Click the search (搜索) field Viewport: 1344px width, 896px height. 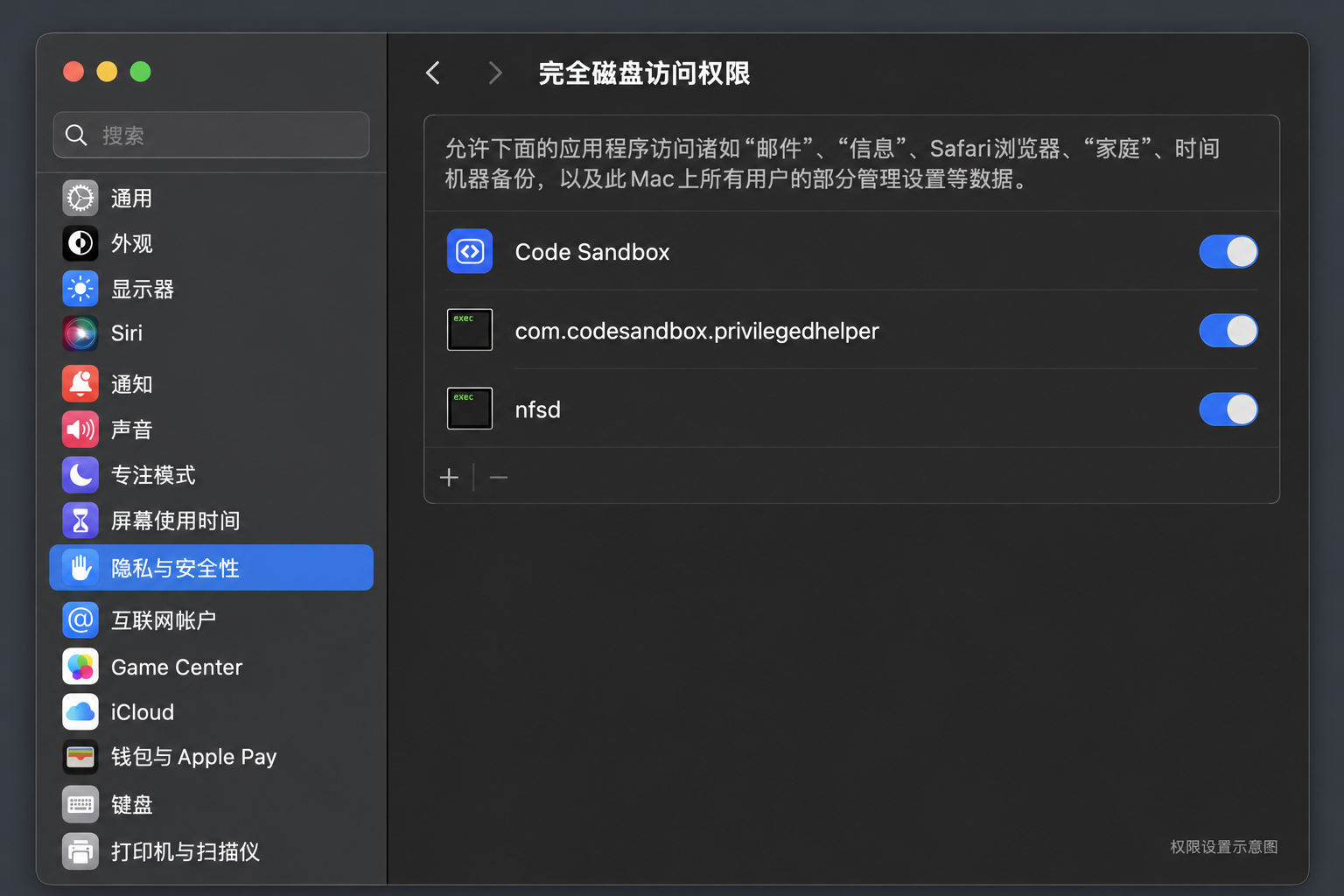pos(211,135)
